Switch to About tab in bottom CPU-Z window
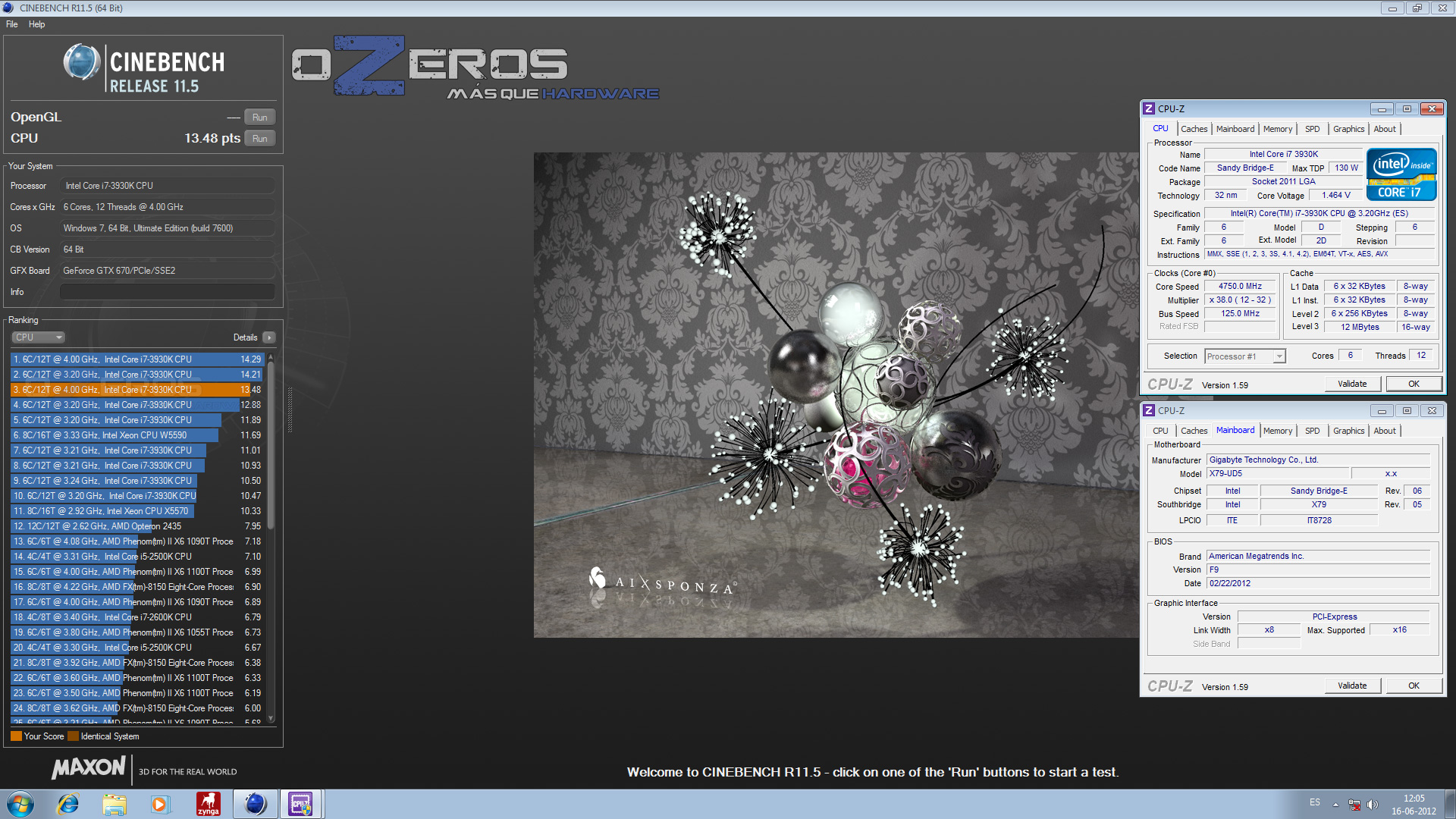The width and height of the screenshot is (1456, 819). pyautogui.click(x=1385, y=431)
